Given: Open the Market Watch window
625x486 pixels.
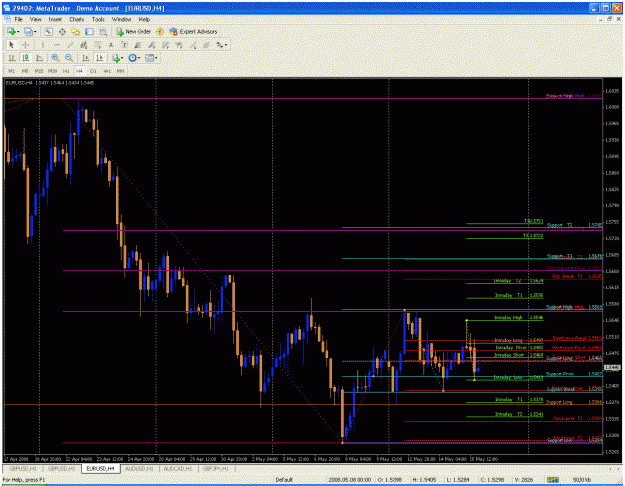Looking at the screenshot, I should click(49, 31).
